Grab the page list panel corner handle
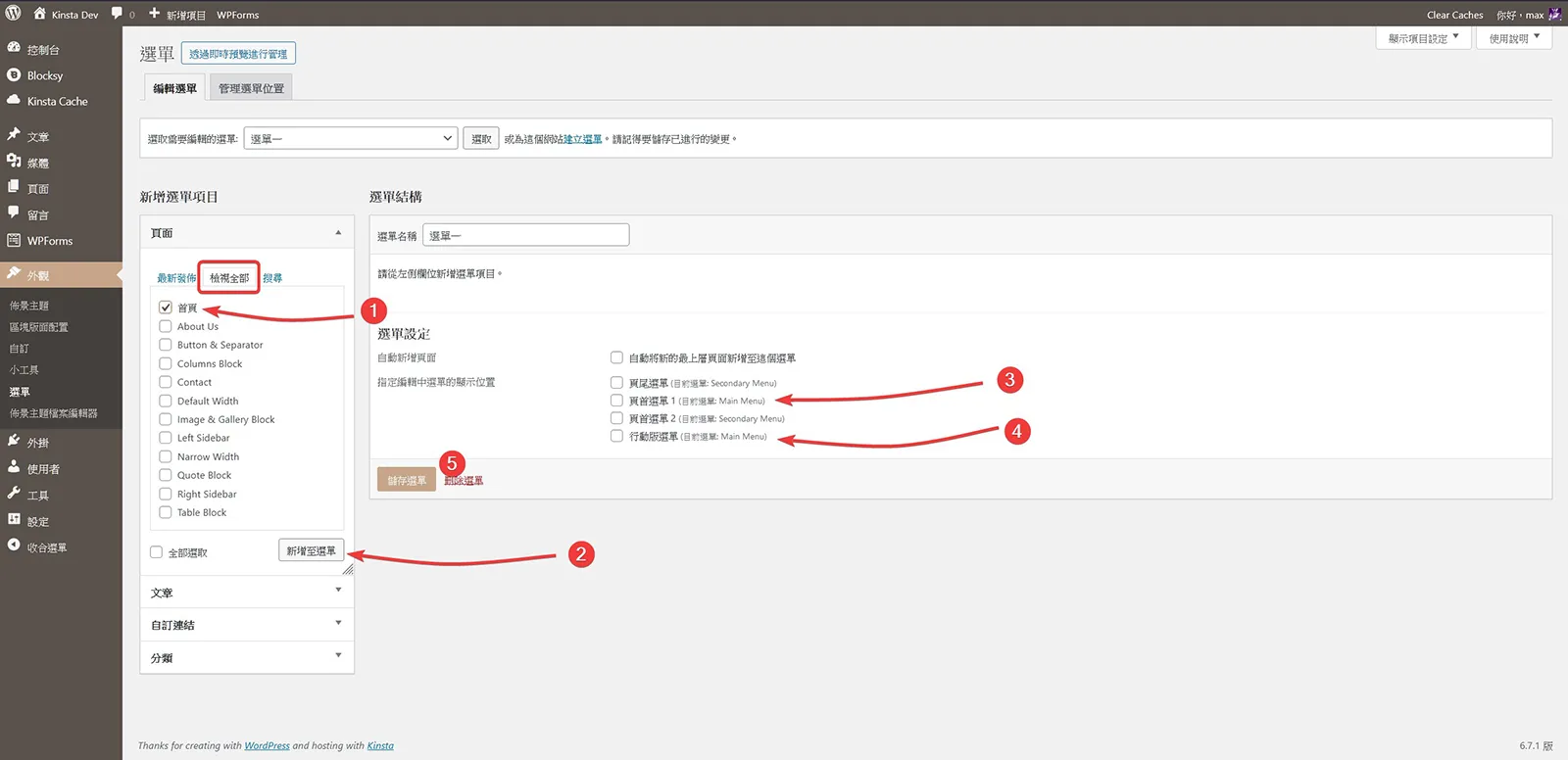The height and width of the screenshot is (760, 1568). [x=348, y=569]
